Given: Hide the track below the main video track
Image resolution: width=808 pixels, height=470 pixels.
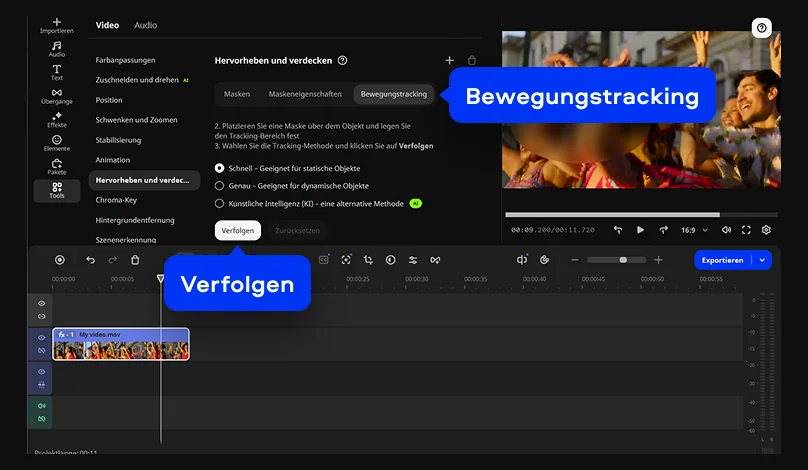Looking at the screenshot, I should pos(42,372).
